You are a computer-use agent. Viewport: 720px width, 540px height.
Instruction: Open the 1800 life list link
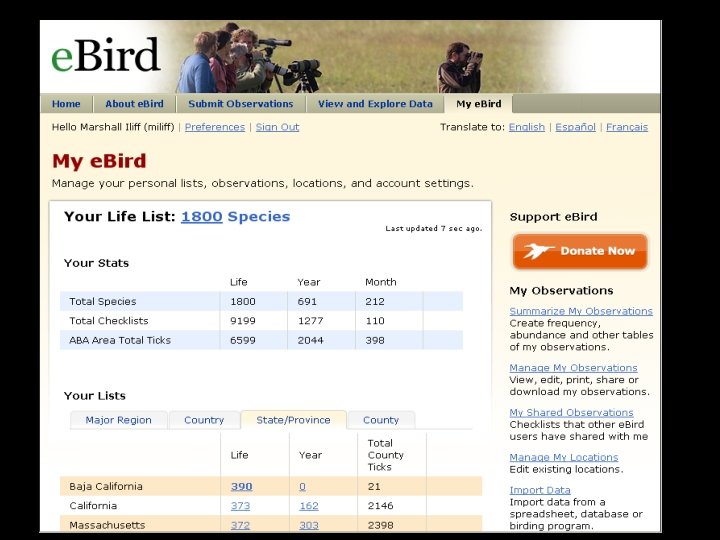(202, 217)
